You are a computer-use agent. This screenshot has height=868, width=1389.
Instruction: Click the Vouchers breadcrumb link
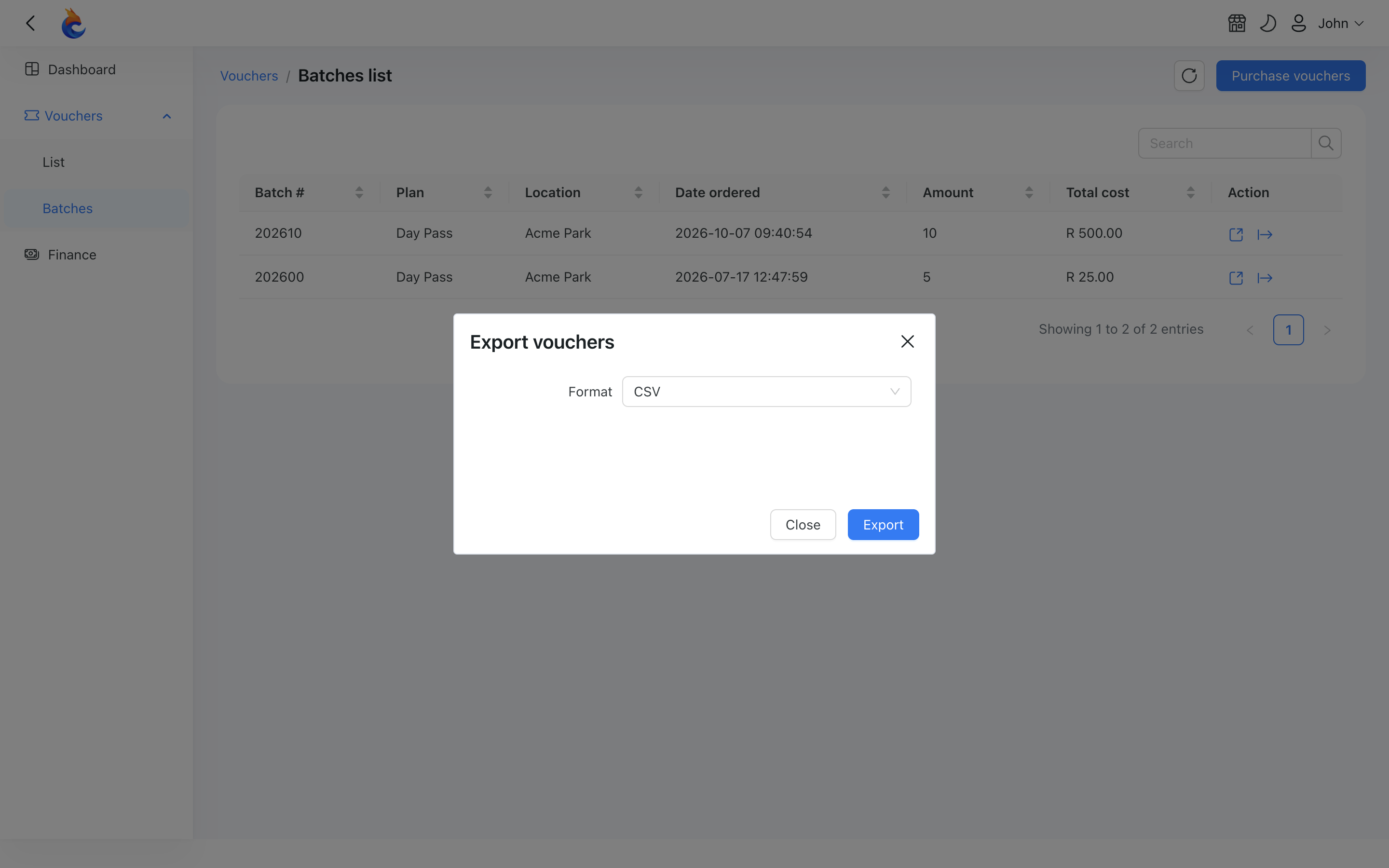249,76
